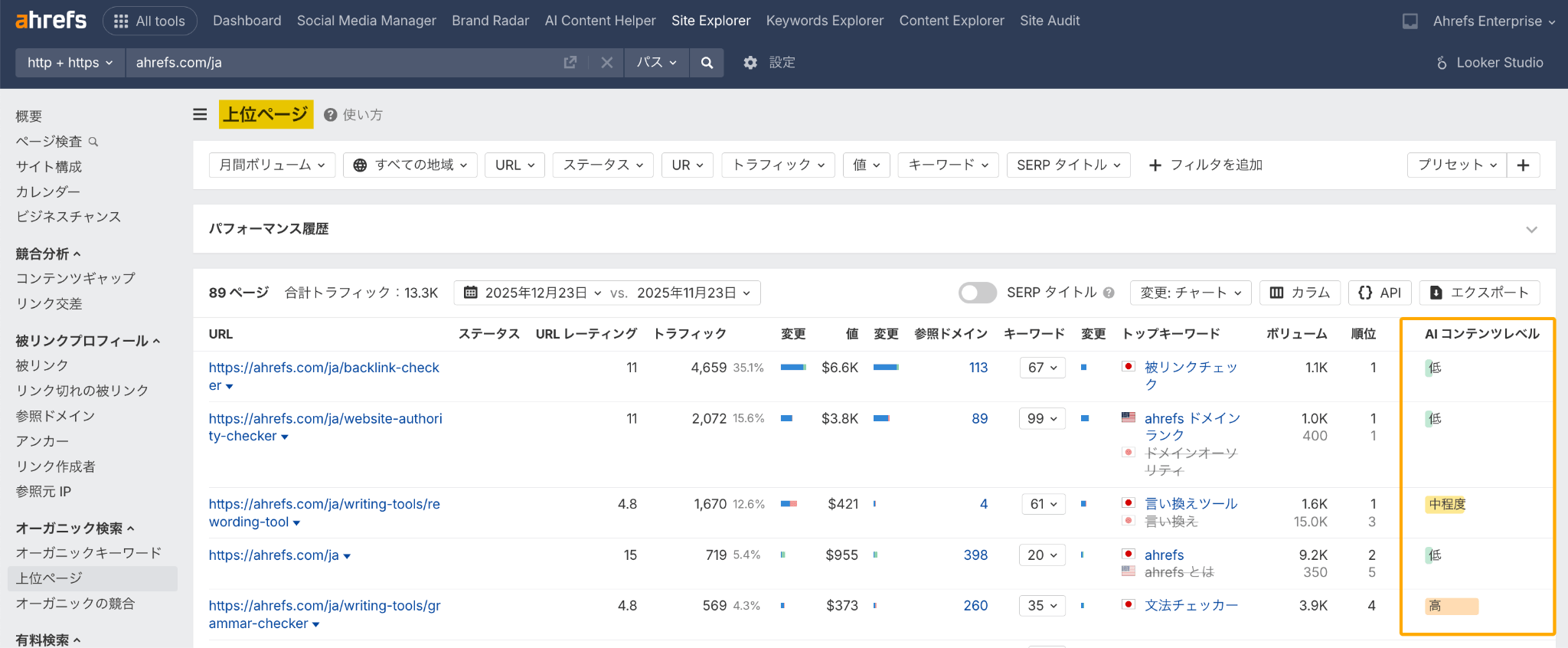Screen dimensions: 1568x648
Task: Click the SERP タイトル help question icon
Action: pos(1109,293)
